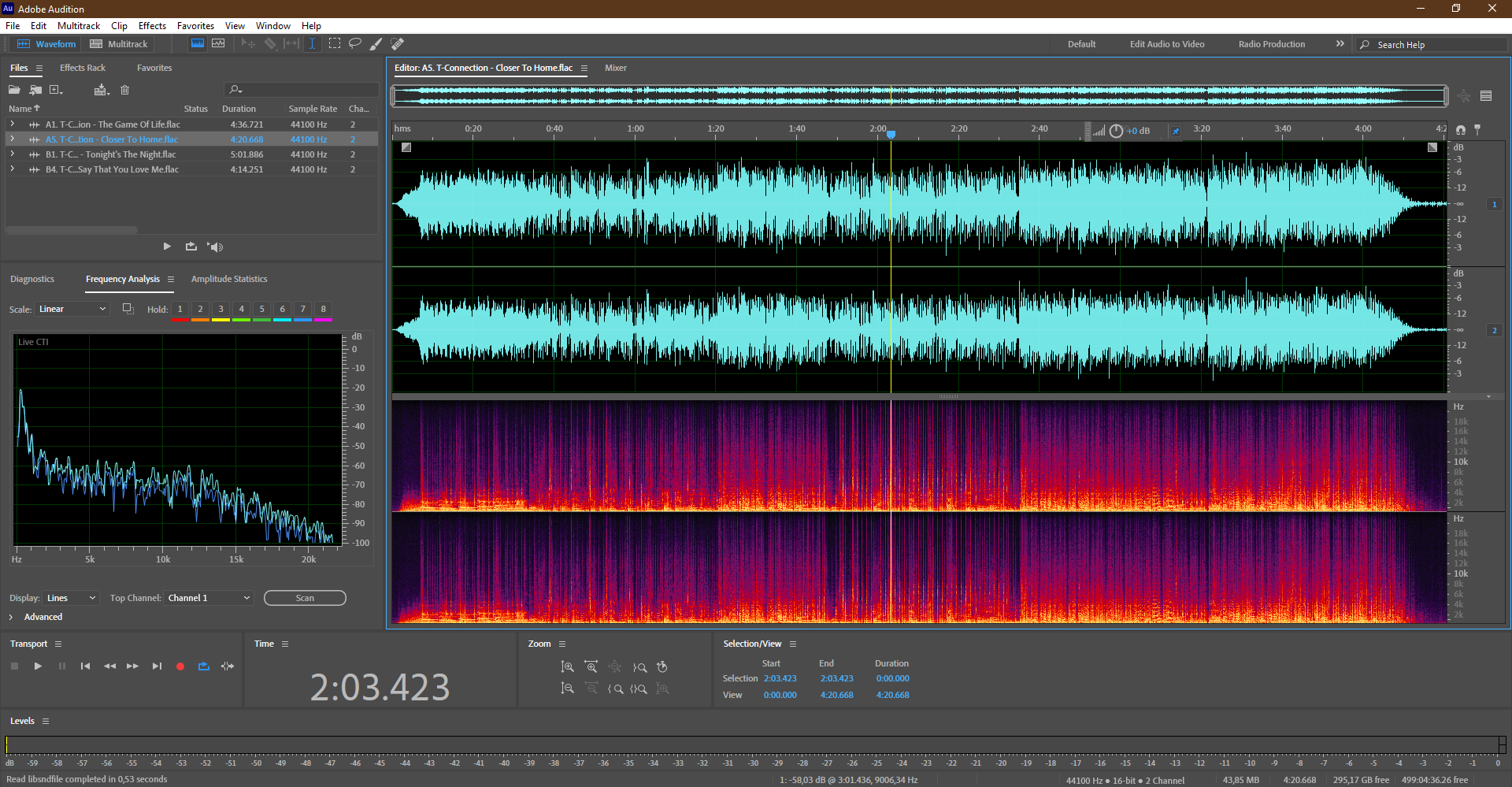Select the Lasso Selection tool
The height and width of the screenshot is (787, 1512).
click(x=355, y=44)
